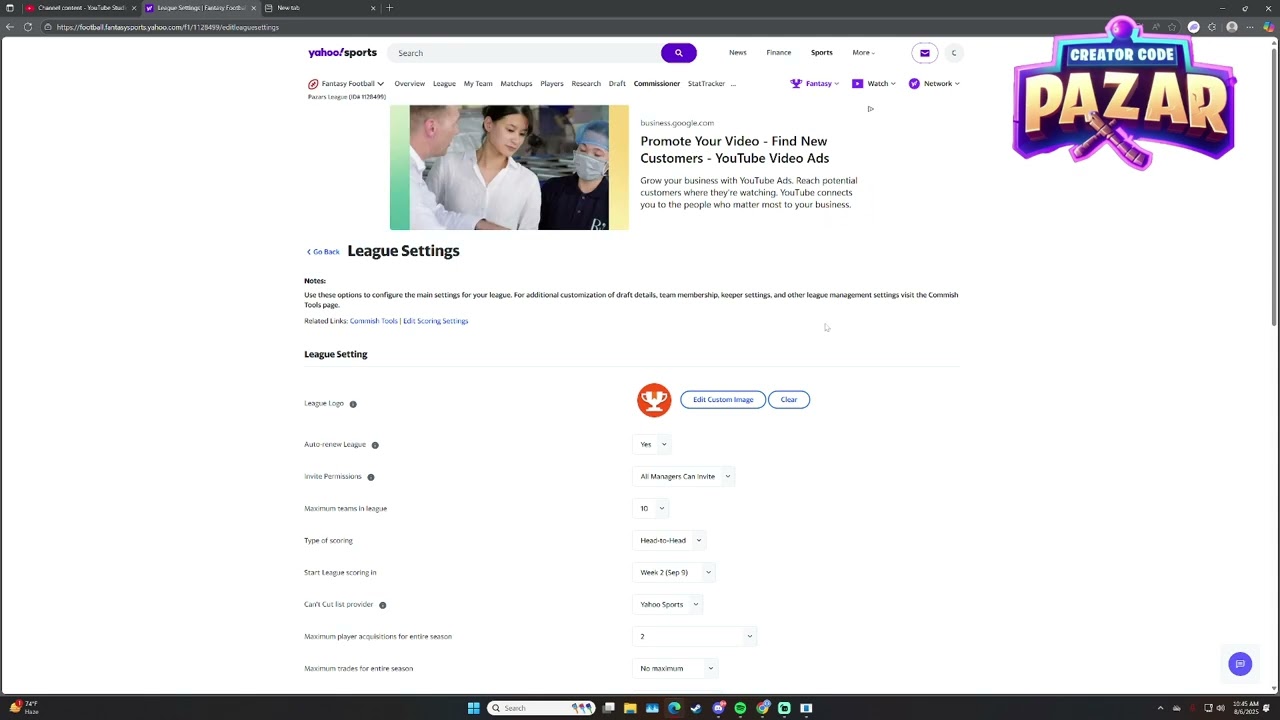The image size is (1280, 720).
Task: Click the browser back arrow
Action: click(10, 27)
